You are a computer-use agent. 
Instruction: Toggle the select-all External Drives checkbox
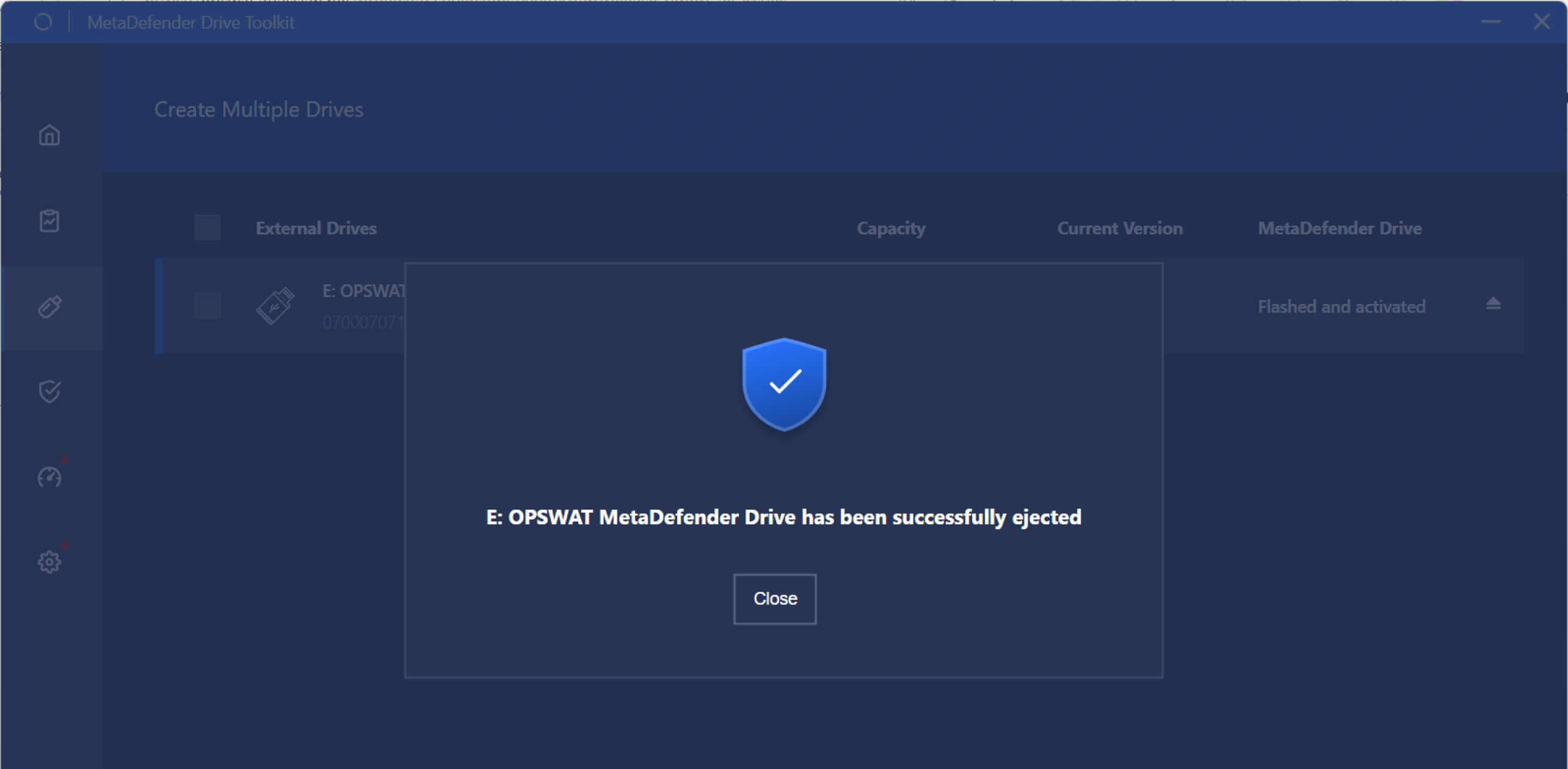click(x=207, y=226)
